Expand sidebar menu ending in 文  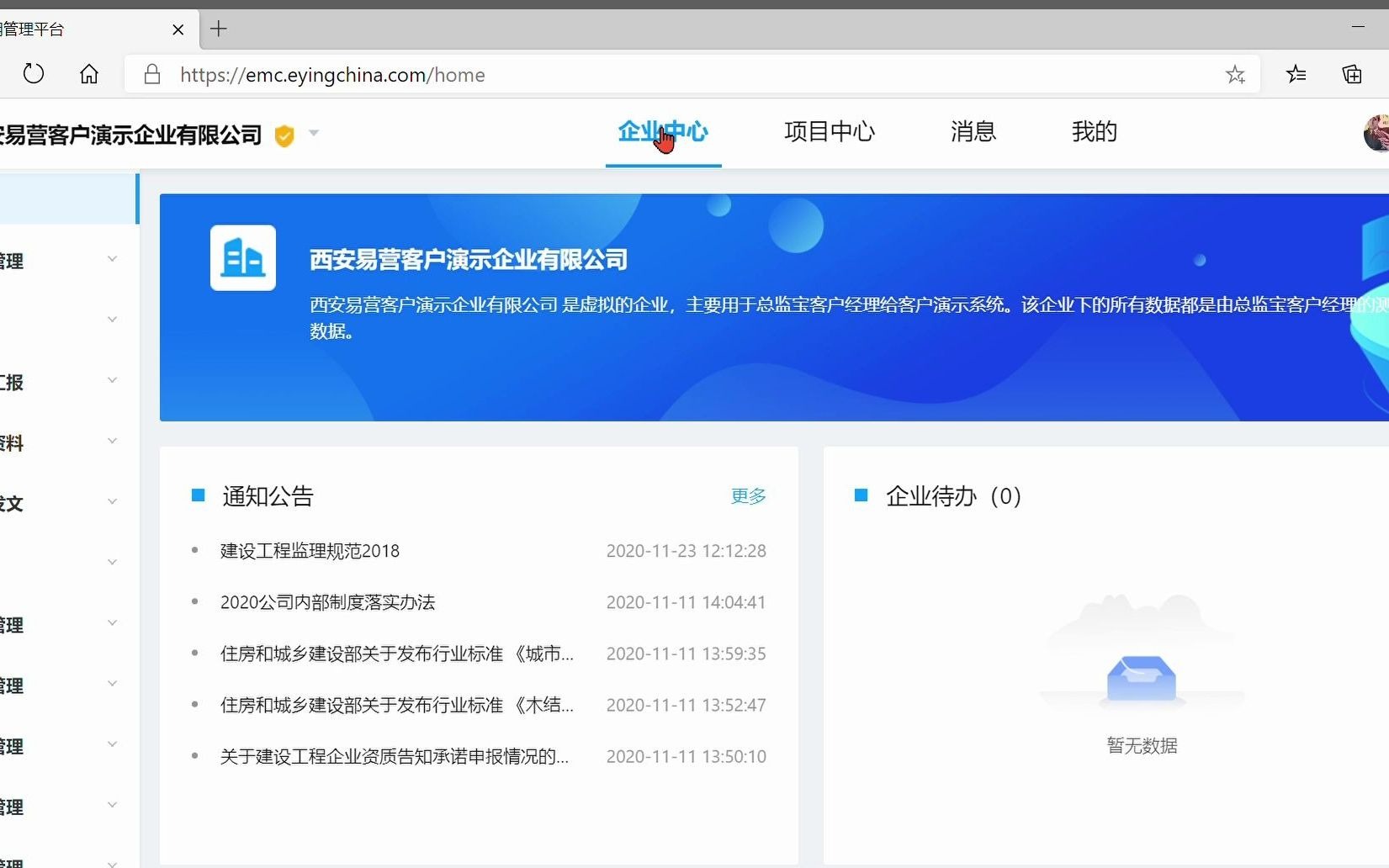(112, 501)
